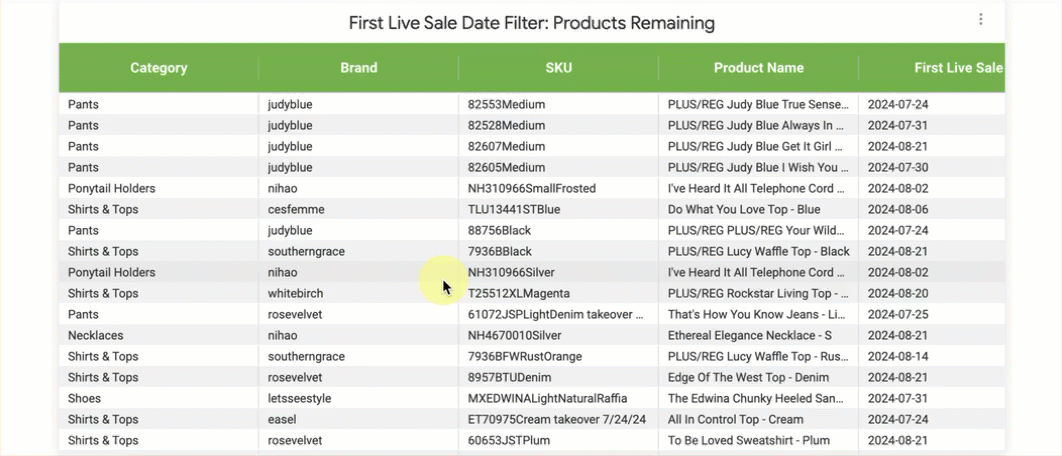Click the Product Name column header
The image size is (1062, 456).
[758, 68]
